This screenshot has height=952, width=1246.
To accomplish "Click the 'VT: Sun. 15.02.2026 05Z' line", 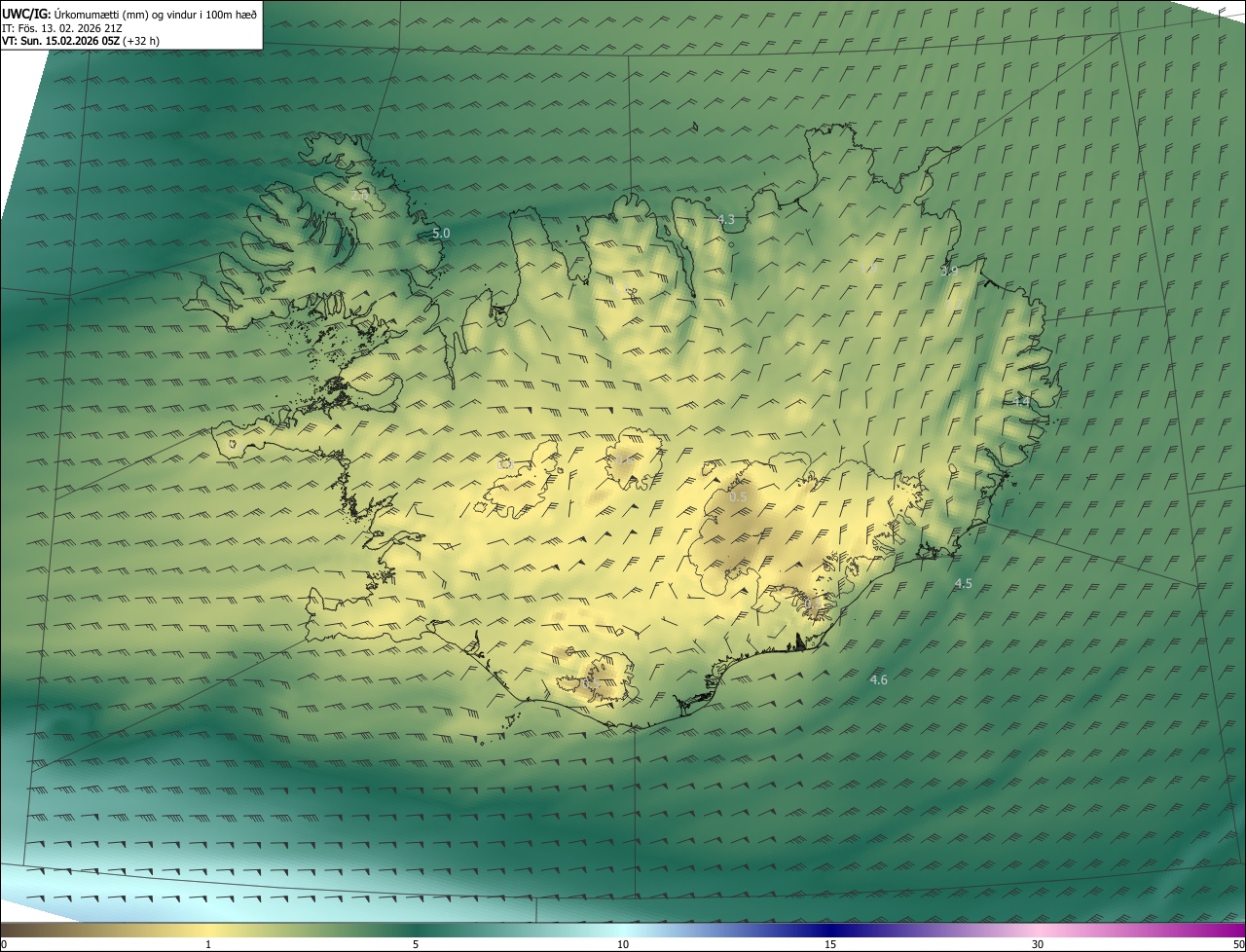I will pyautogui.click(x=81, y=41).
